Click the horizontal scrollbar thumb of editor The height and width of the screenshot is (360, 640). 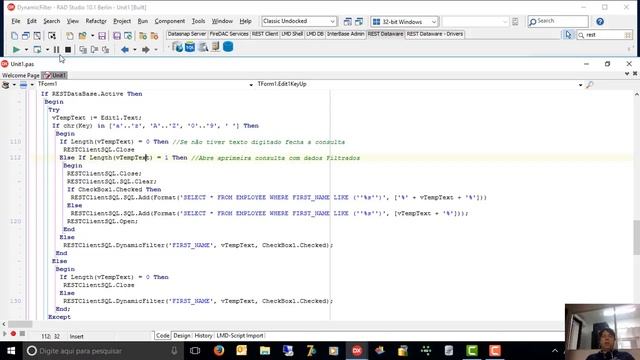coord(20,324)
